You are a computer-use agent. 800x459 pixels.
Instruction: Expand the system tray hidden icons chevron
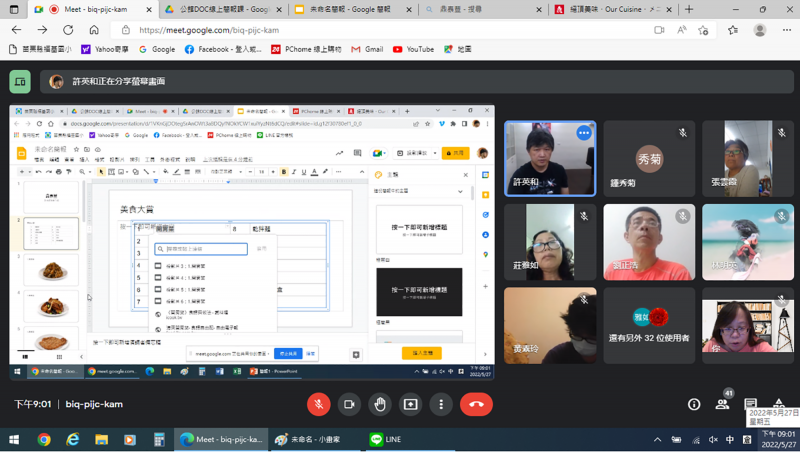(658, 440)
